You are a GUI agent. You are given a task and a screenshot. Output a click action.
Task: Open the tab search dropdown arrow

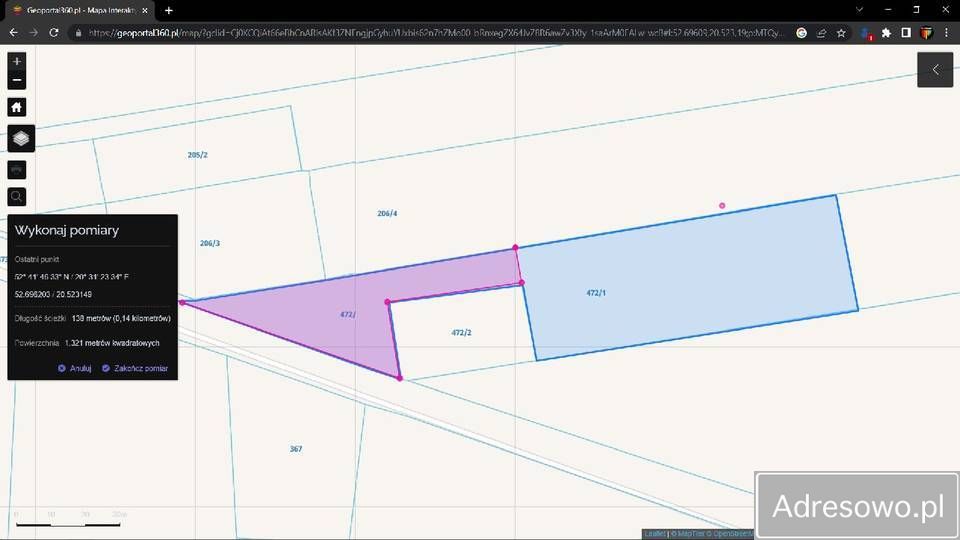[860, 10]
